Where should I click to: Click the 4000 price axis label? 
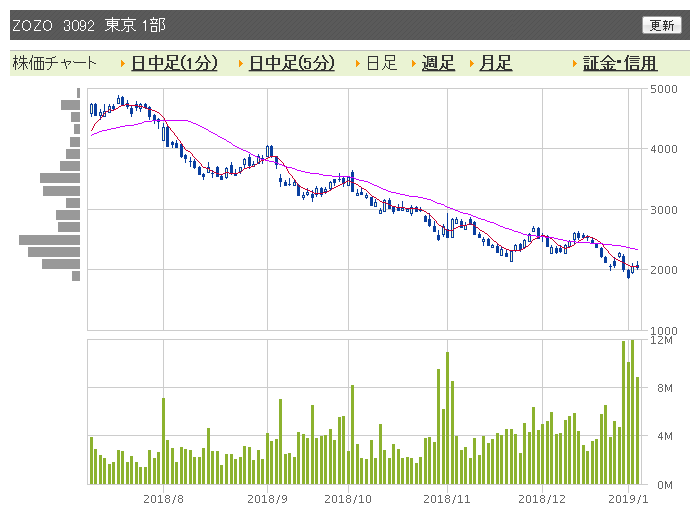click(x=663, y=149)
